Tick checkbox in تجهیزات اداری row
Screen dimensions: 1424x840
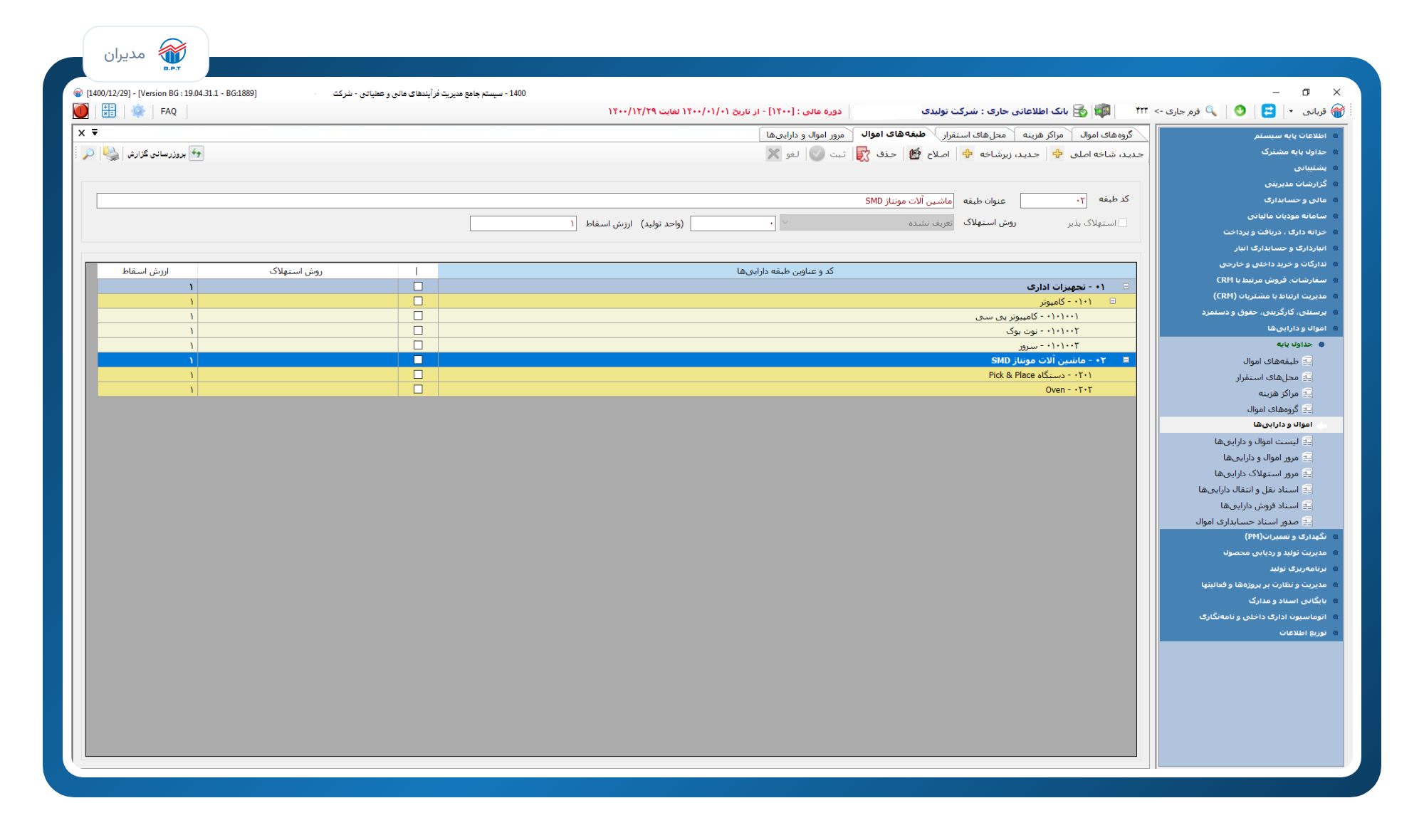(418, 286)
